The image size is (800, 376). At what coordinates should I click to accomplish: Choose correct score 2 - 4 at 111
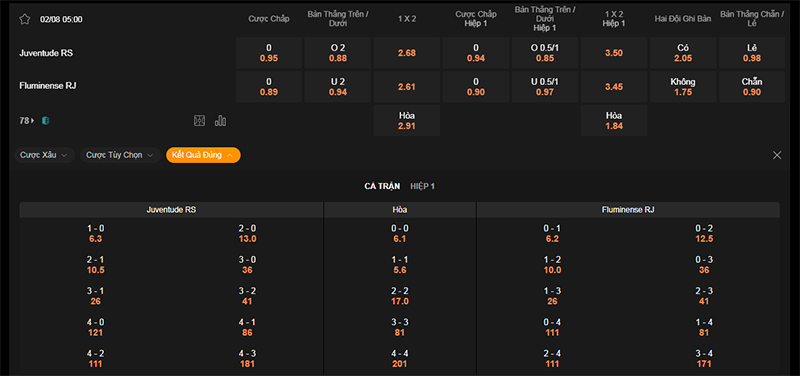pos(552,359)
